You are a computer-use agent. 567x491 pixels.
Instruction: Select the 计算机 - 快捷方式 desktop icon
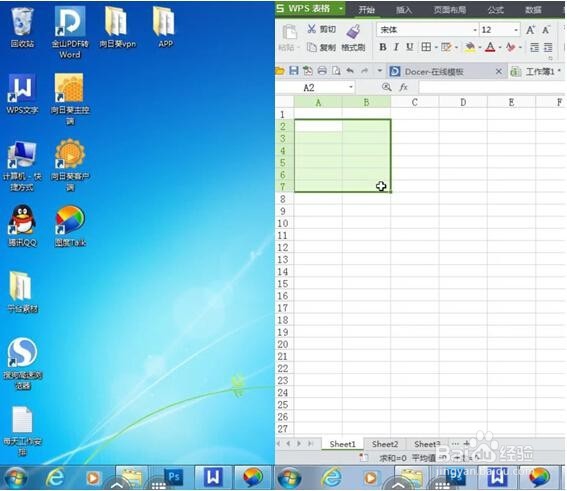pos(22,166)
